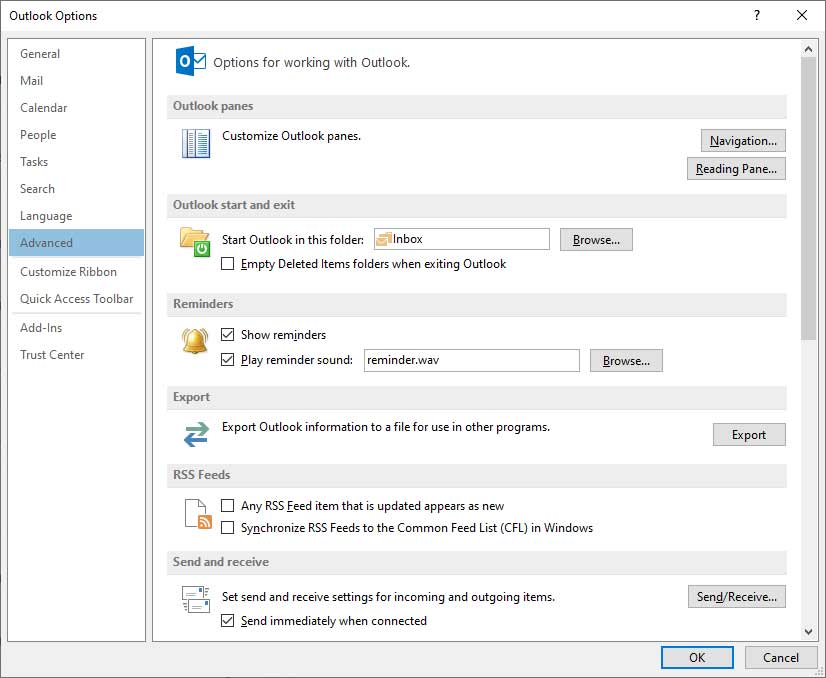This screenshot has height=678, width=826.
Task: Open the Trust Center category
Action: (76, 355)
